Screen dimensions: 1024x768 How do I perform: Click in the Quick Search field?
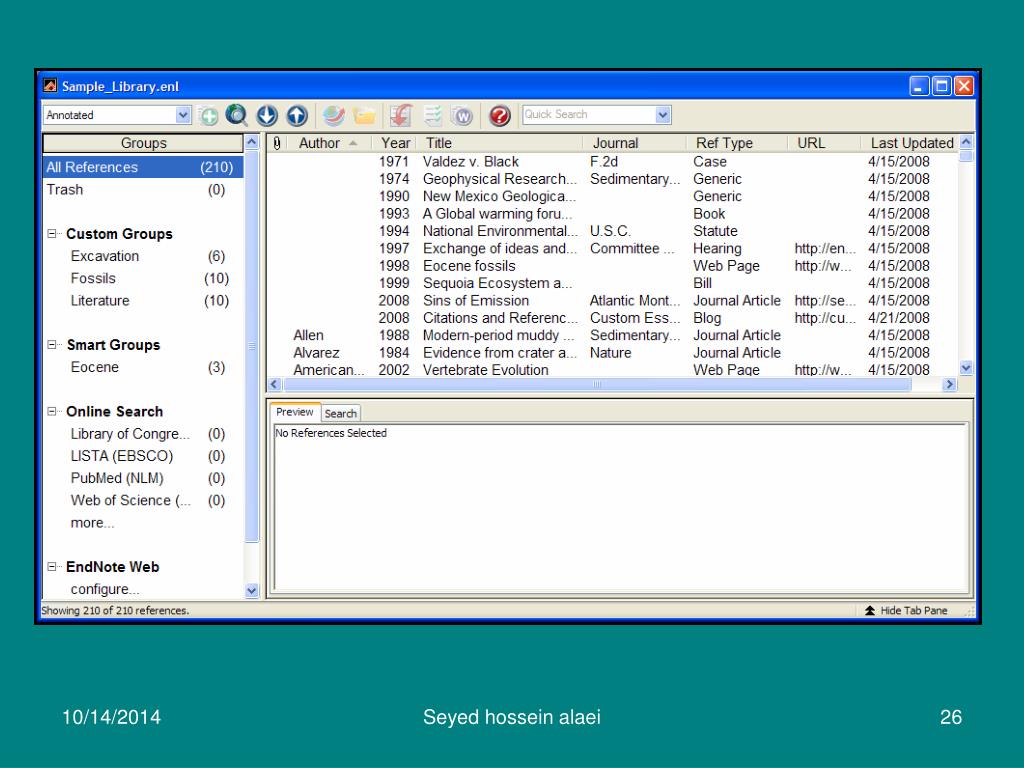(x=589, y=115)
